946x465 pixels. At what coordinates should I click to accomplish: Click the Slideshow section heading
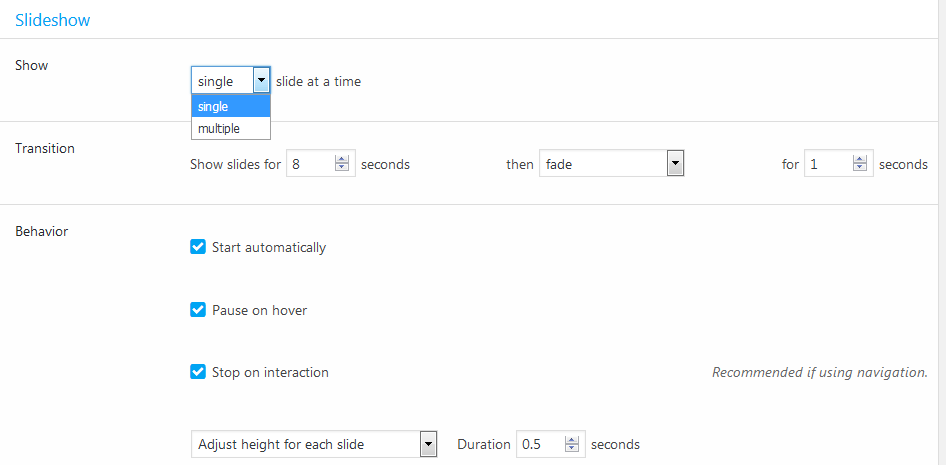tap(53, 19)
